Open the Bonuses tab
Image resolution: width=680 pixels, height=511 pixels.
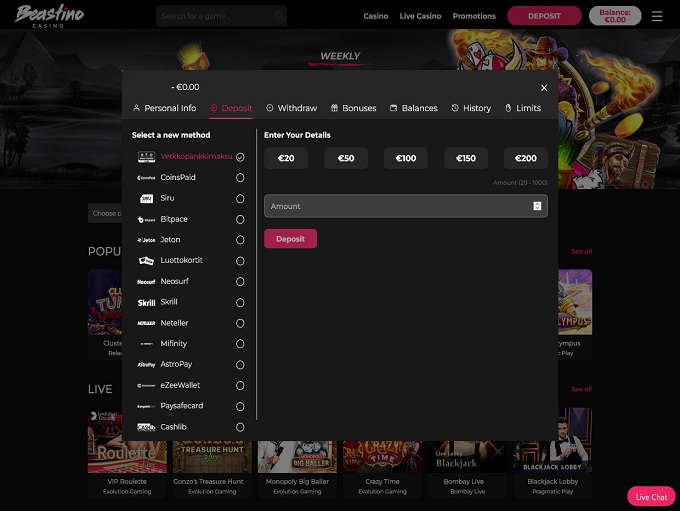point(353,108)
